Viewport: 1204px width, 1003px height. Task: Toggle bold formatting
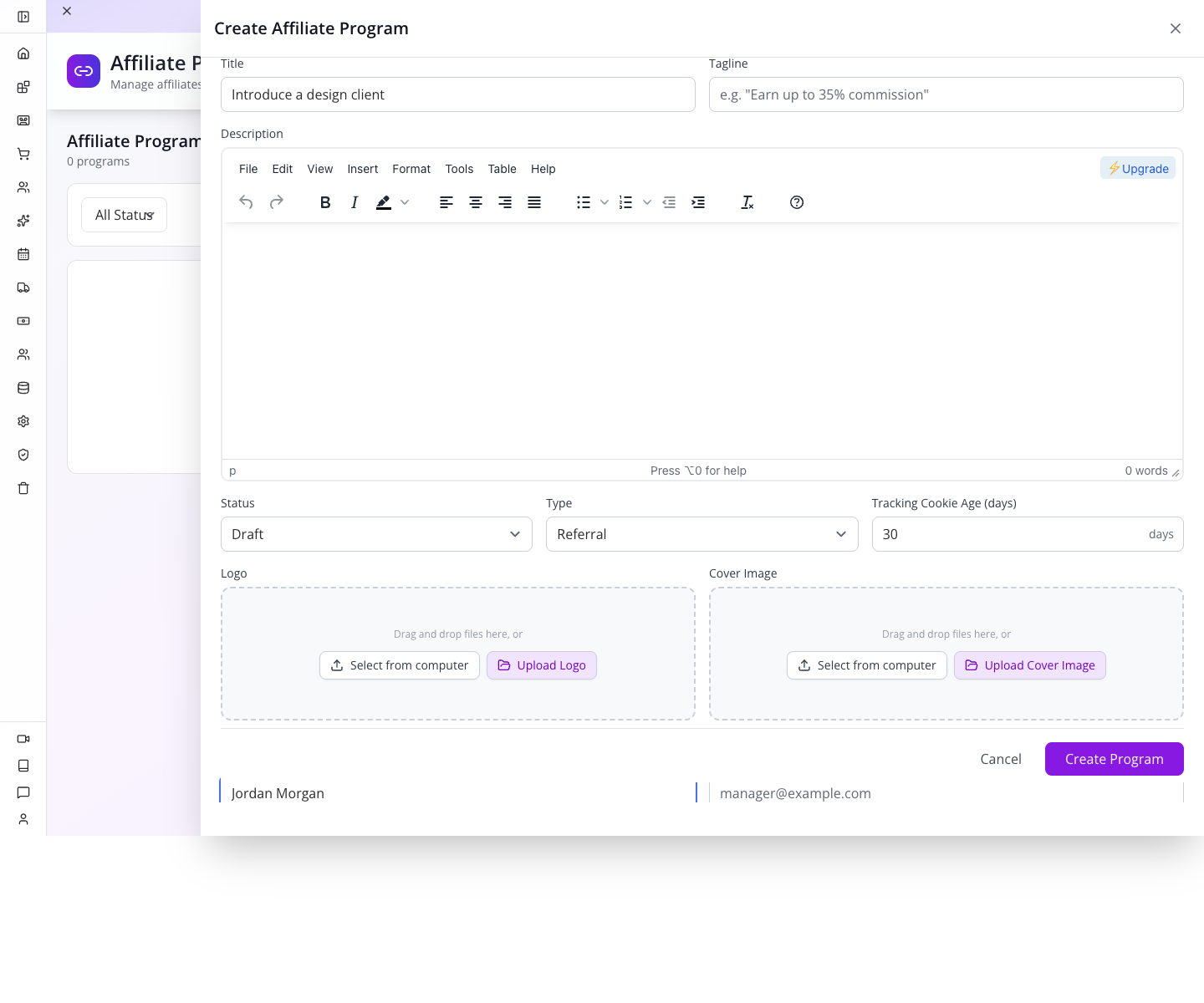[x=325, y=202]
